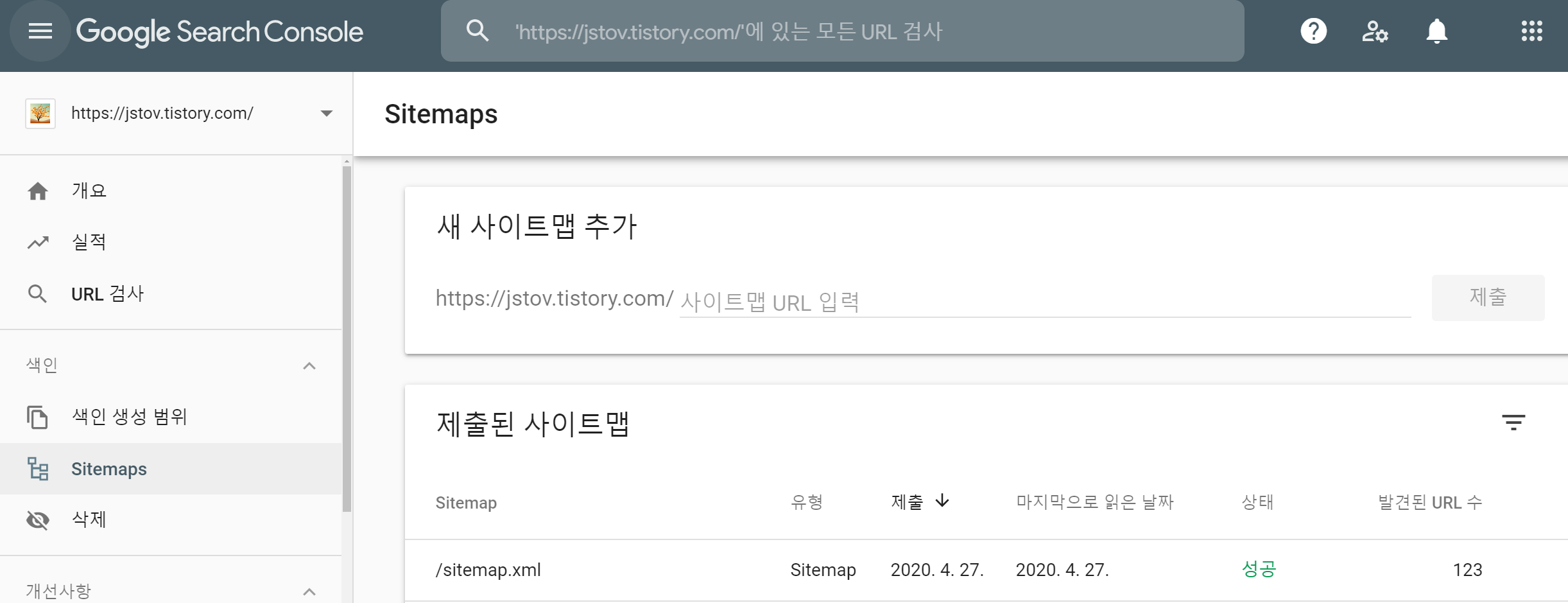Sort by 제출 column header

point(907,502)
